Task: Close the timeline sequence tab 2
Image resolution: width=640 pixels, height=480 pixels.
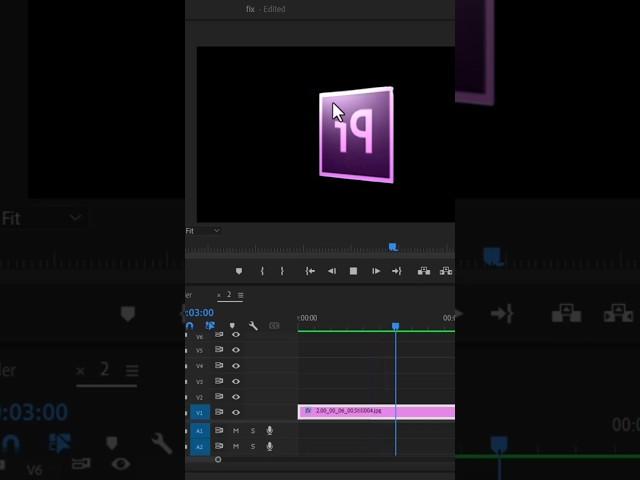Action: coord(219,295)
